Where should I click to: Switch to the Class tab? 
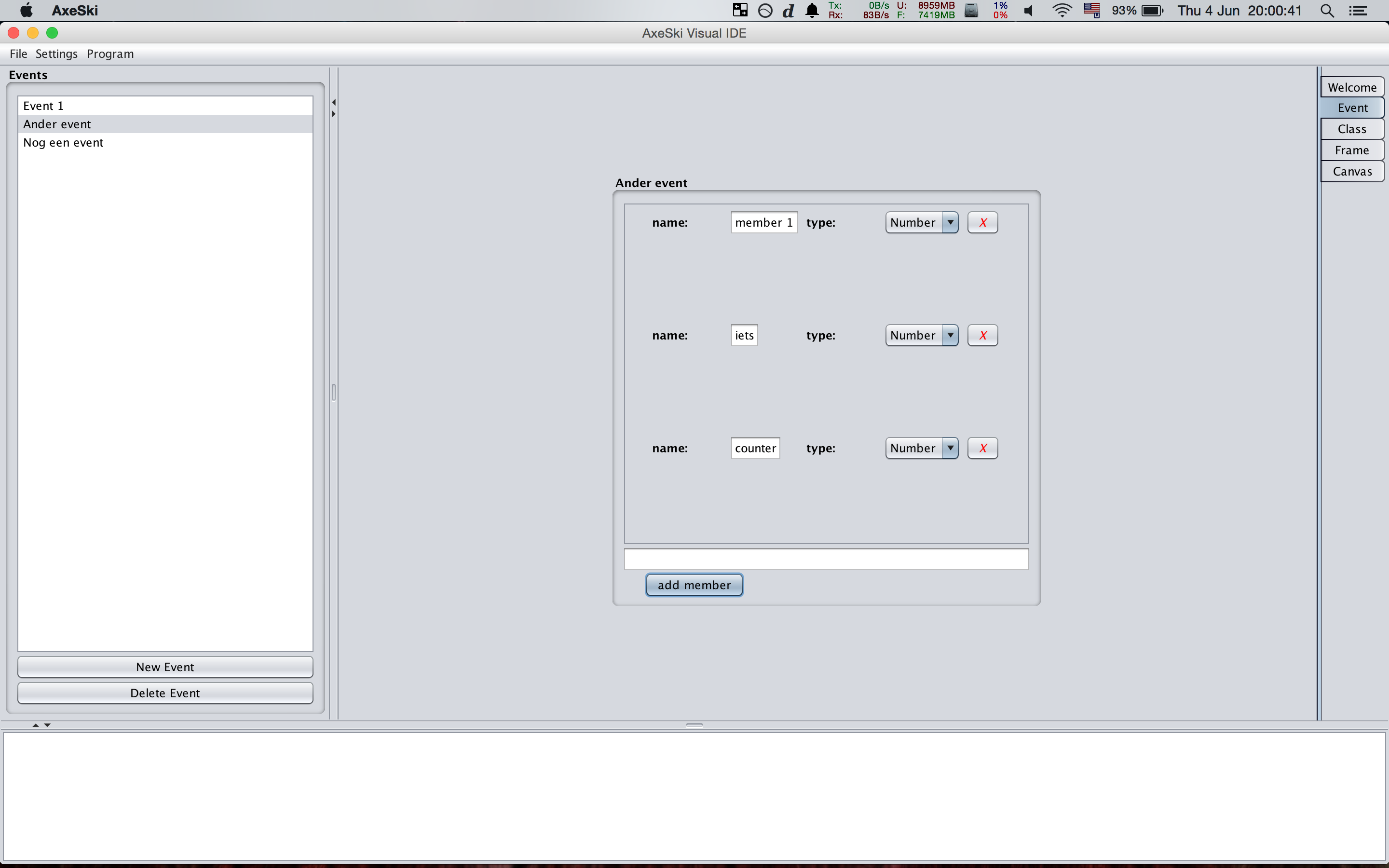coord(1352,129)
